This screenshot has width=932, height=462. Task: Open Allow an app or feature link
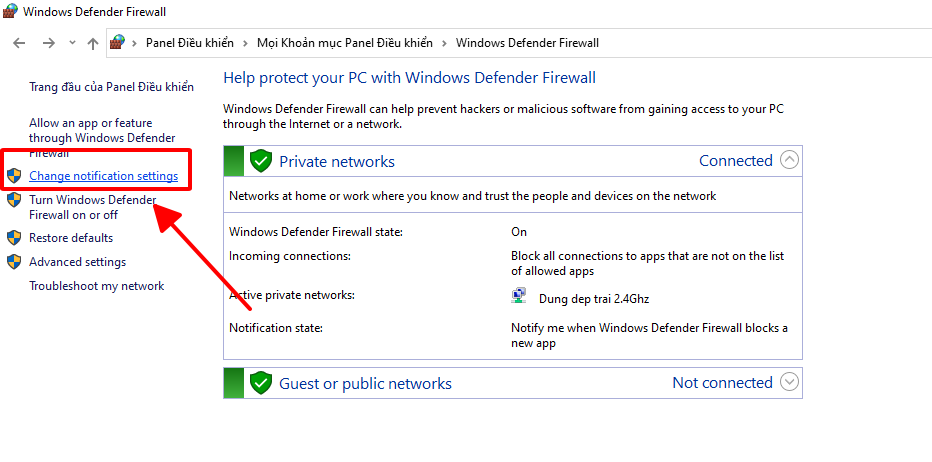pos(102,138)
